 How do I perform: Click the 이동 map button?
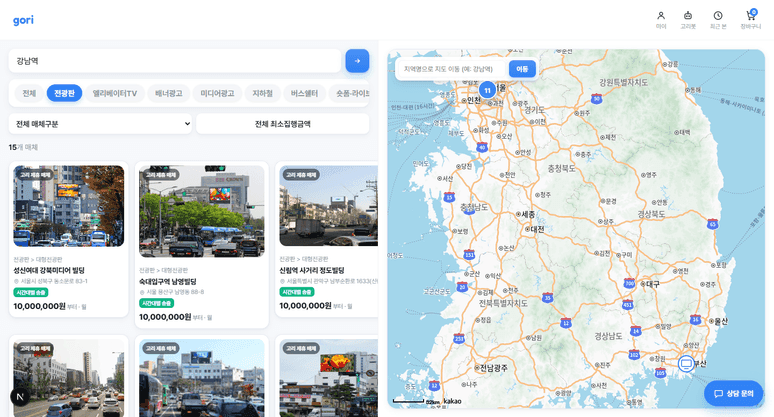(522, 69)
